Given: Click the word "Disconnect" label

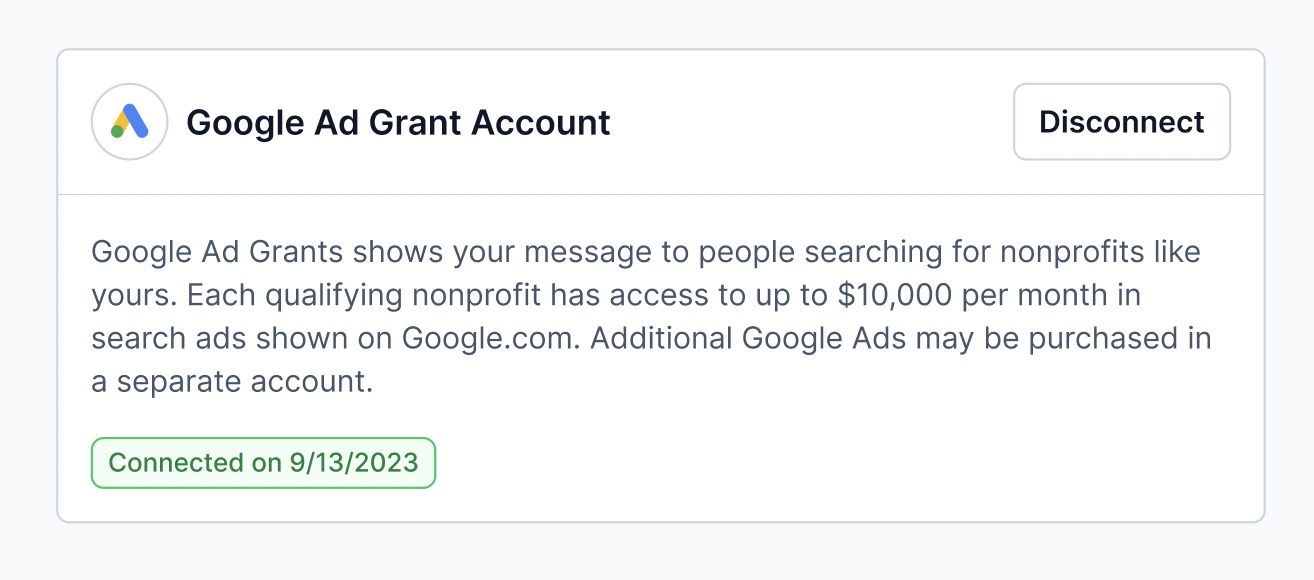Looking at the screenshot, I should [1122, 122].
